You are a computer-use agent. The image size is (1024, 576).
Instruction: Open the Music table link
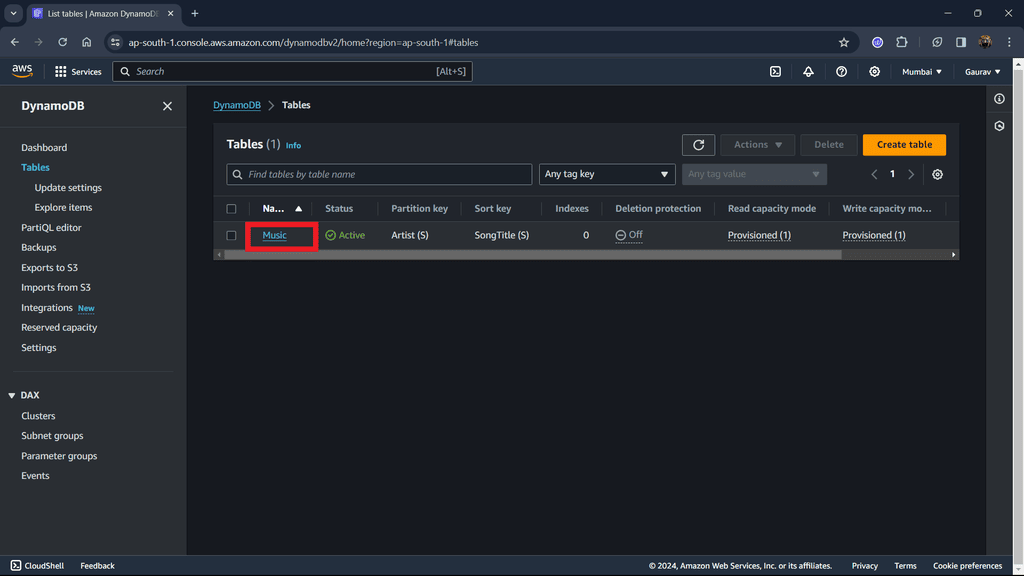(x=274, y=235)
